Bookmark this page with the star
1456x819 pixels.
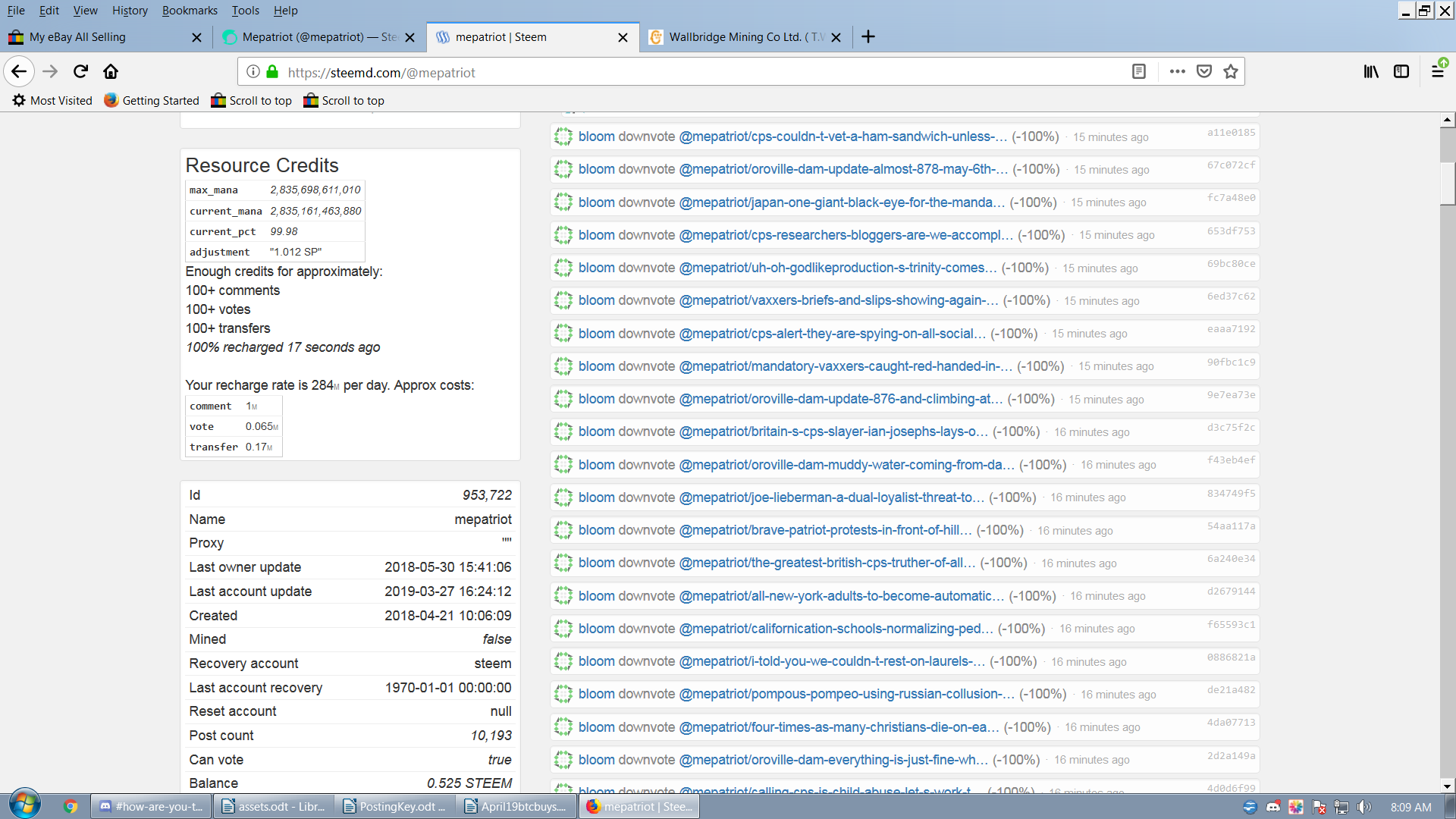pyautogui.click(x=1230, y=71)
